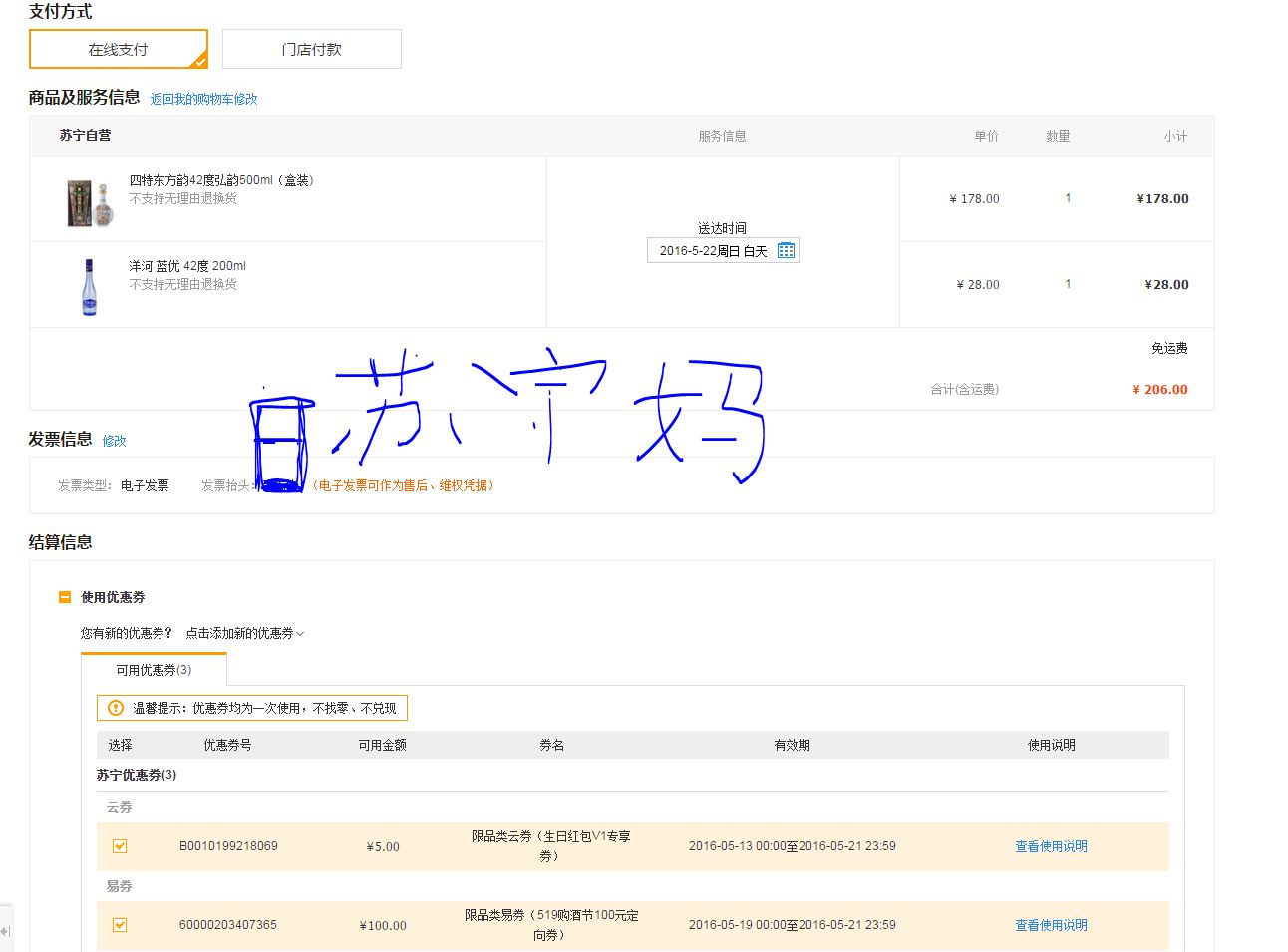Click coupon name 限品类云券（生日红包V1专享券）

click(550, 846)
